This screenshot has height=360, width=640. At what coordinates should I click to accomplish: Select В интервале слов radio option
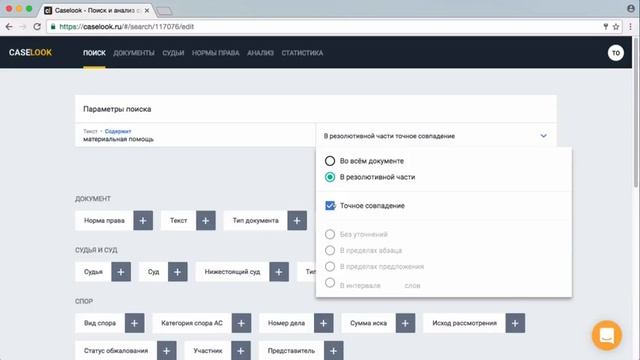tap(330, 283)
